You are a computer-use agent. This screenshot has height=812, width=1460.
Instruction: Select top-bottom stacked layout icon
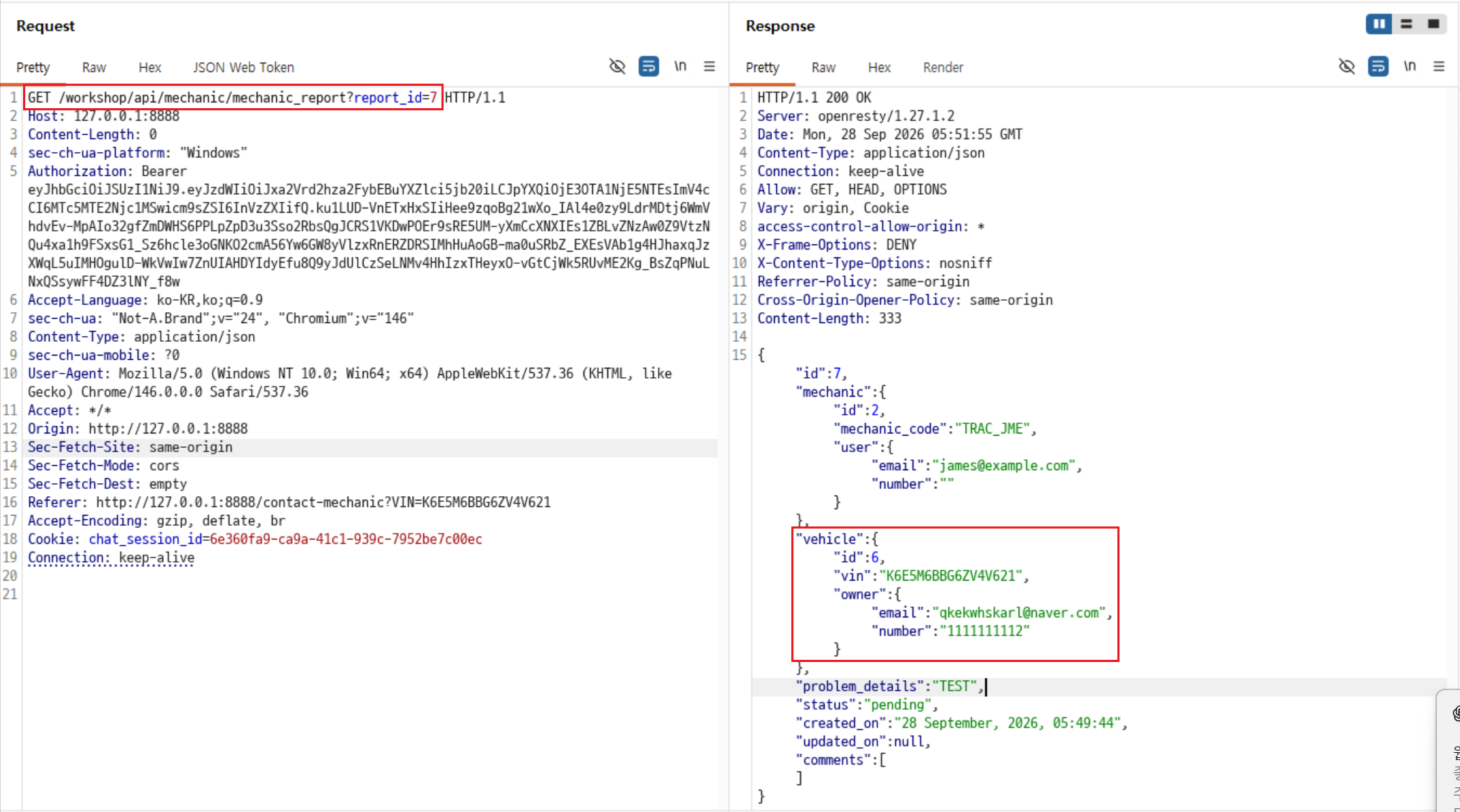tap(1407, 24)
